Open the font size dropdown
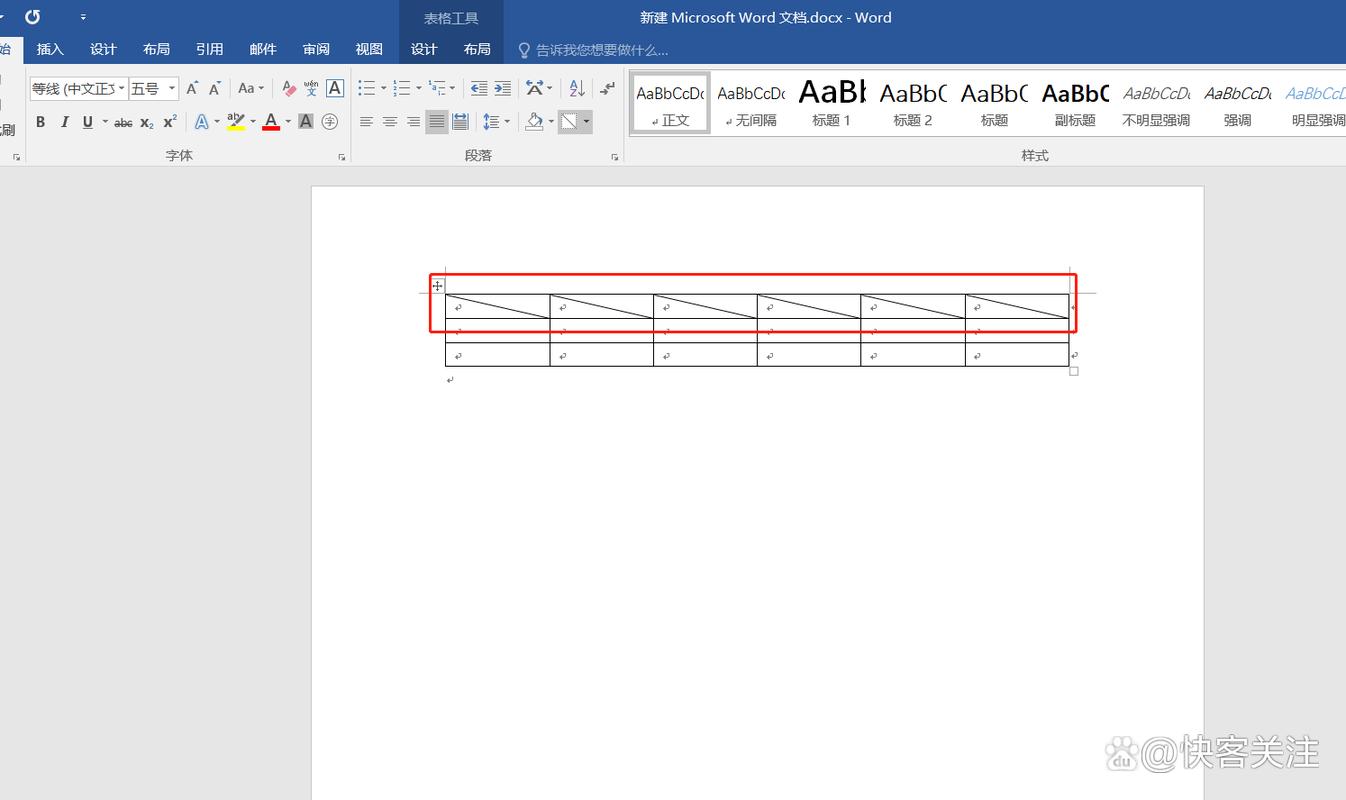Viewport: 1346px width, 800px height. click(172, 89)
